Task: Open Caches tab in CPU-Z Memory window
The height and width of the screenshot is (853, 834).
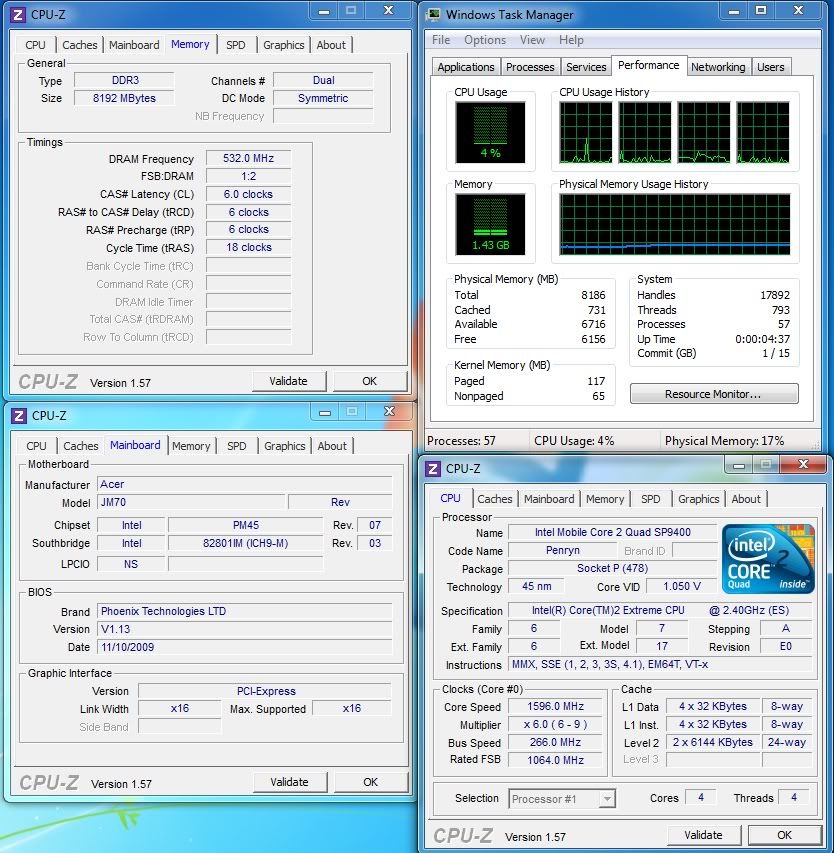Action: click(x=80, y=45)
